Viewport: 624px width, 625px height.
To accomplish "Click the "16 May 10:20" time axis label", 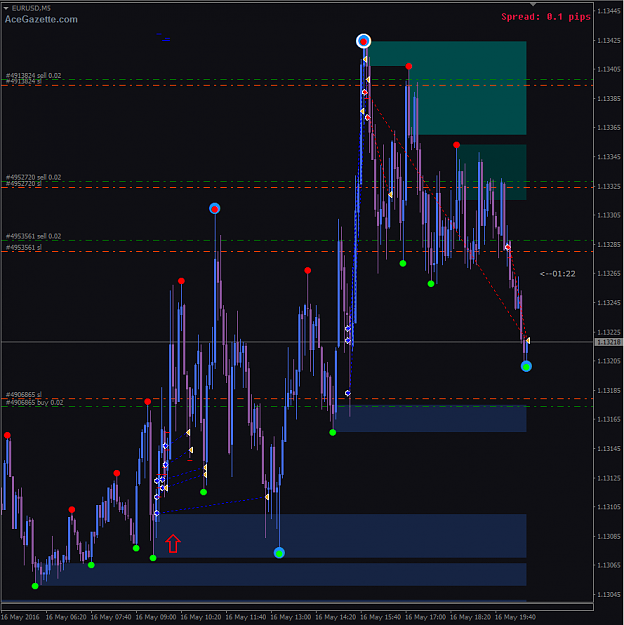I will (201, 617).
